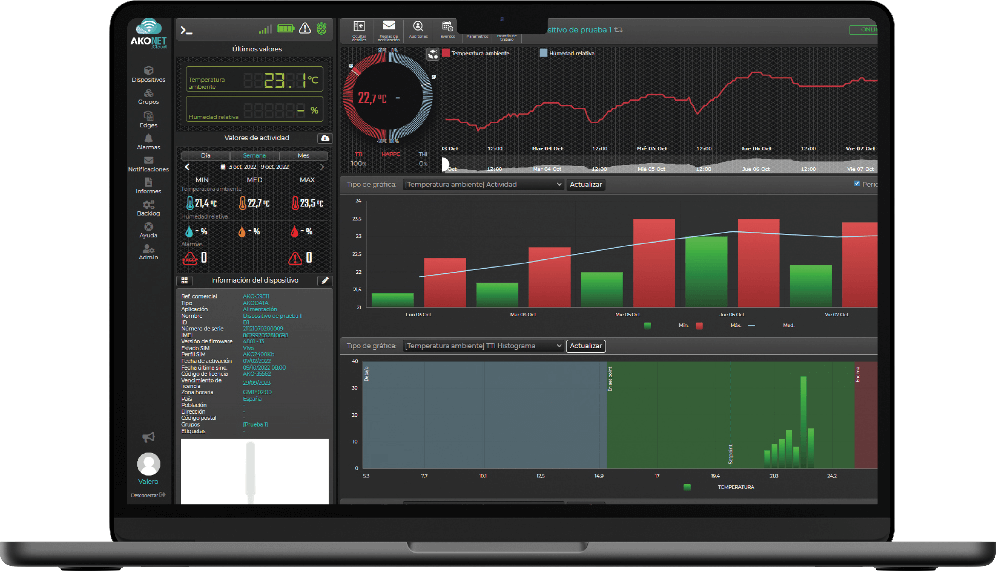Click the green signal strength bars
The image size is (996, 571).
[266, 29]
